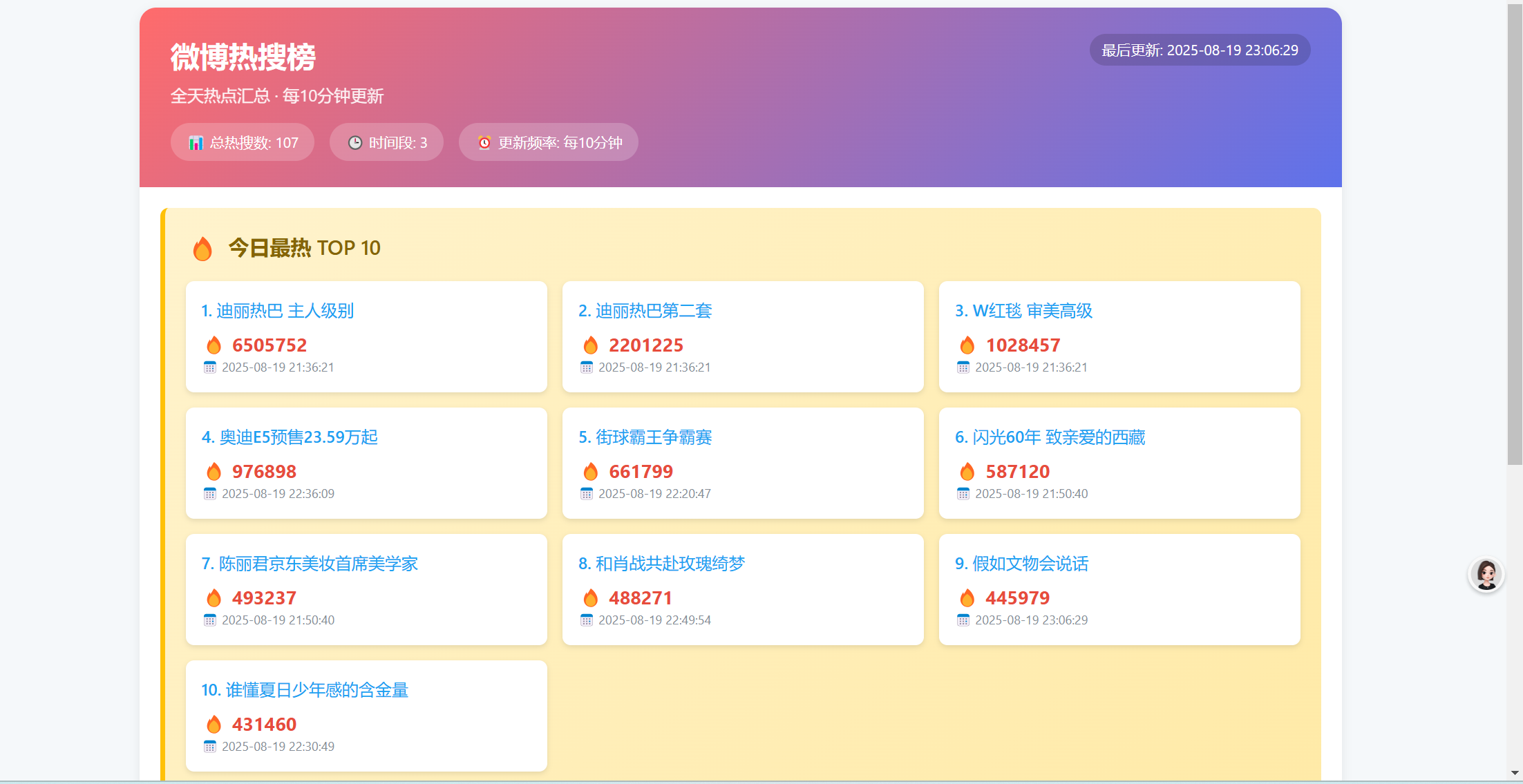
Task: Click the heat value 976898
Action: 264,472
